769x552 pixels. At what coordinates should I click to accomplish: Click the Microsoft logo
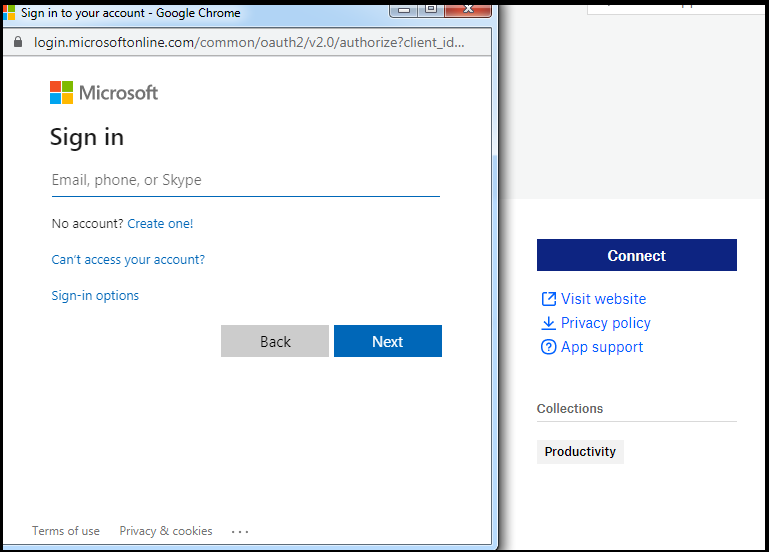[104, 93]
